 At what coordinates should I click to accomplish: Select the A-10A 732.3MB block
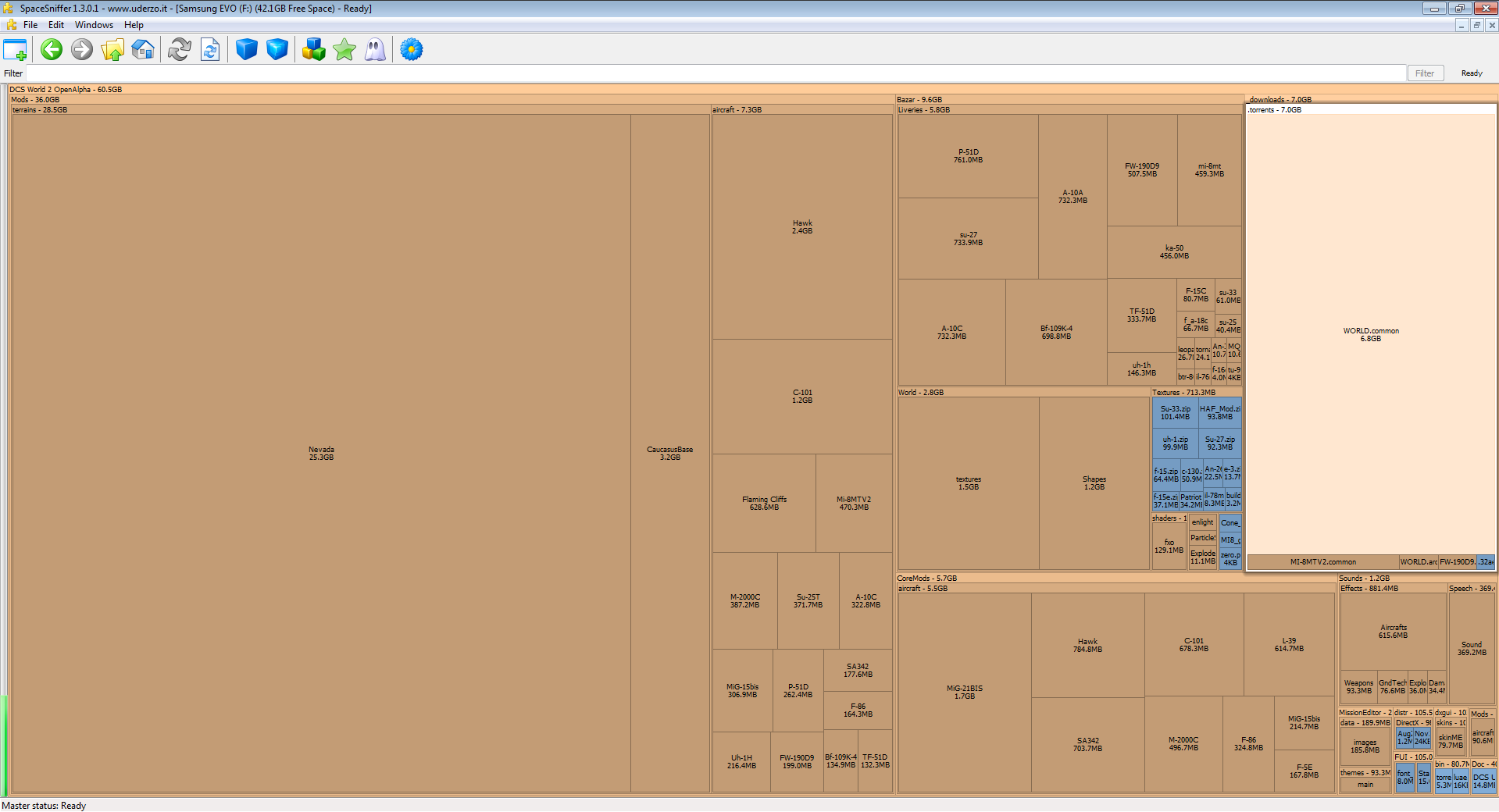1072,197
